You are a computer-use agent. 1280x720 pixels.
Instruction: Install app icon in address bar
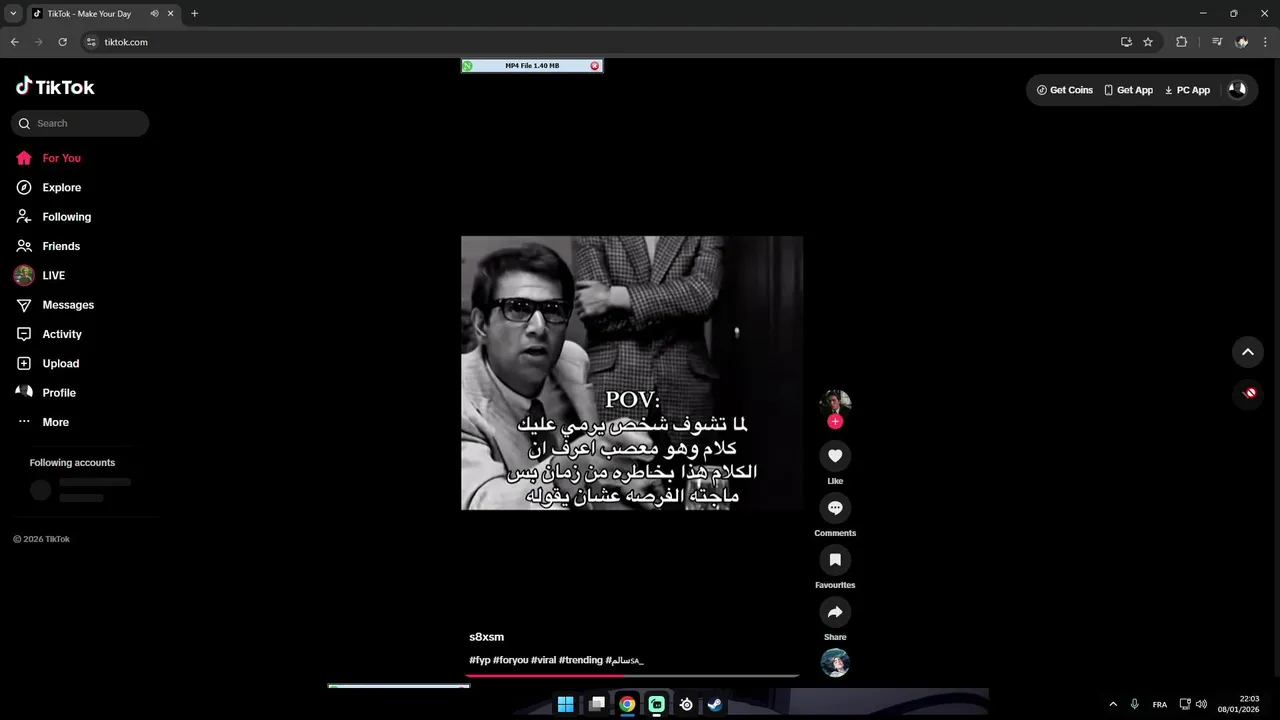1126,42
